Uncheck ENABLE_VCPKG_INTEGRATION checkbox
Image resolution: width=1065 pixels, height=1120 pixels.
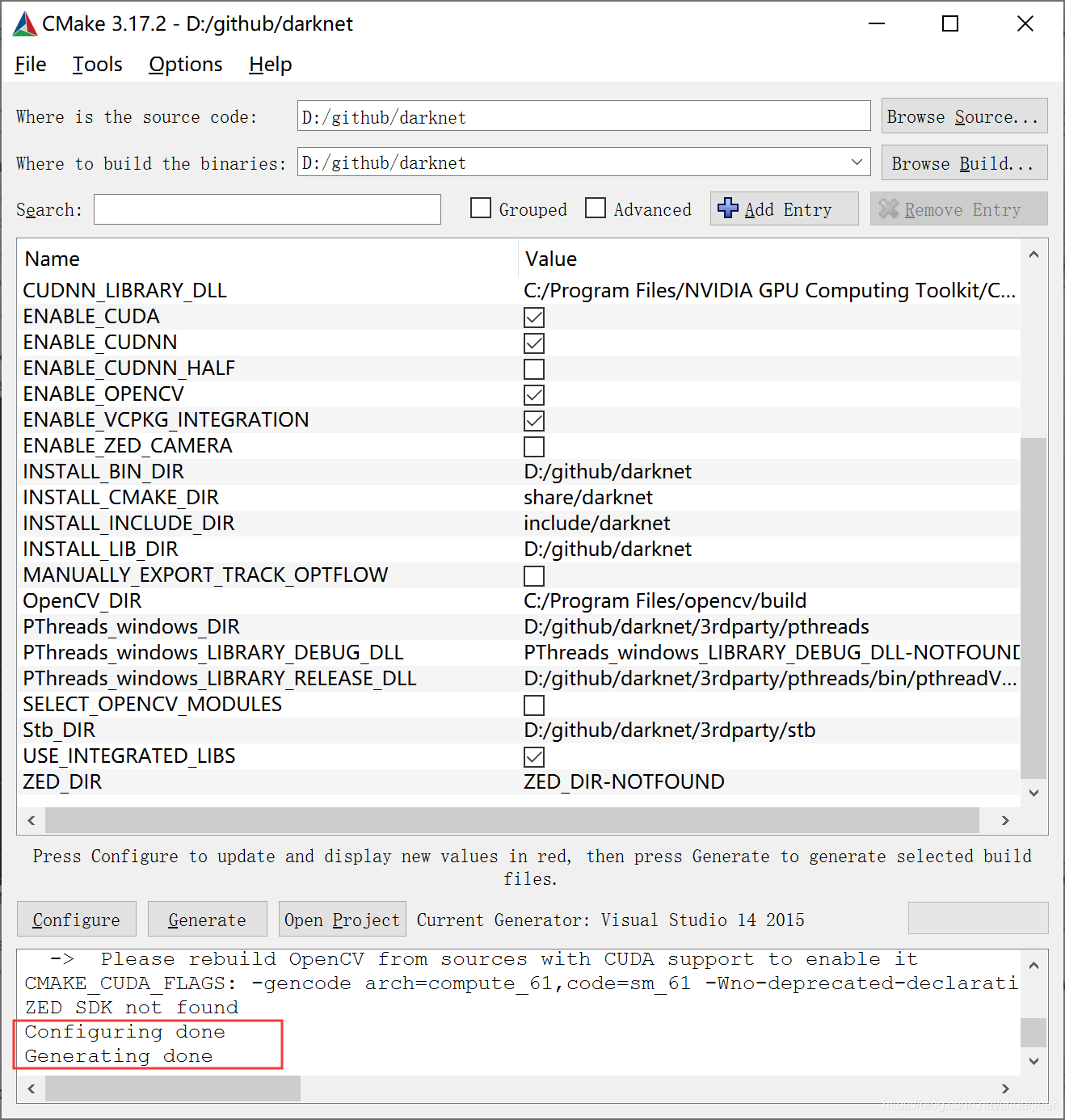point(534,421)
